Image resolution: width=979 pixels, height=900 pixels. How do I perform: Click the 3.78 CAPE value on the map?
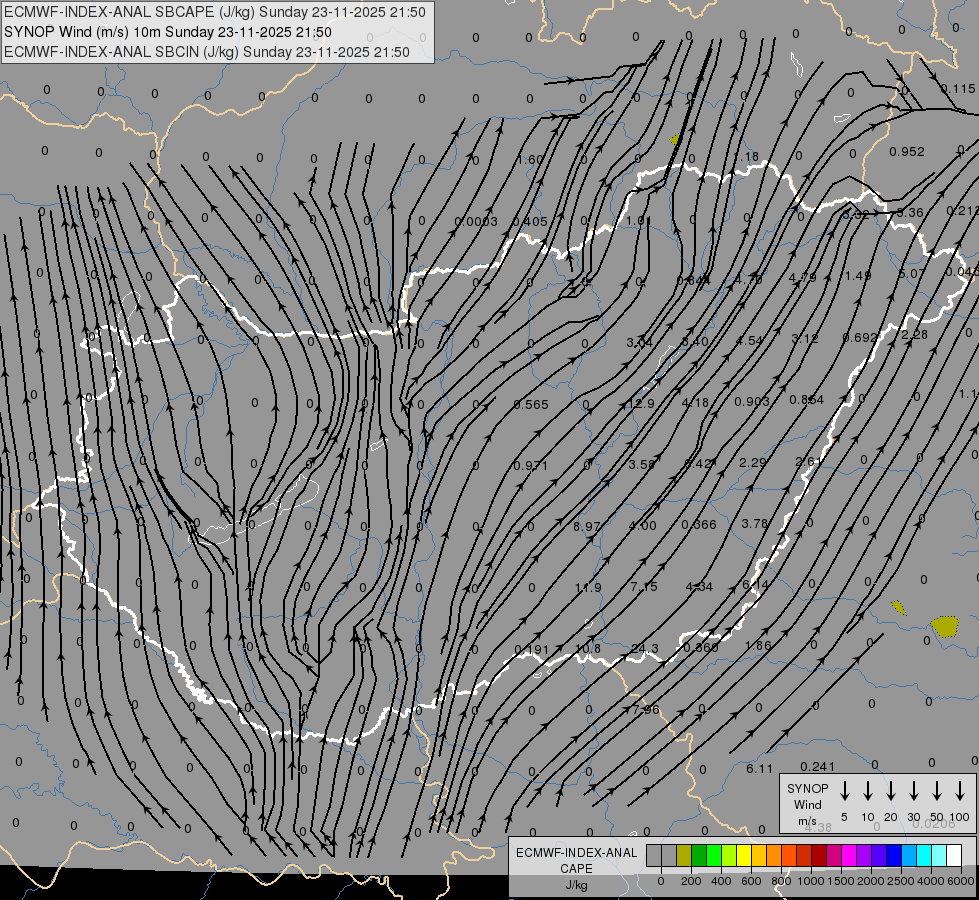[x=754, y=523]
